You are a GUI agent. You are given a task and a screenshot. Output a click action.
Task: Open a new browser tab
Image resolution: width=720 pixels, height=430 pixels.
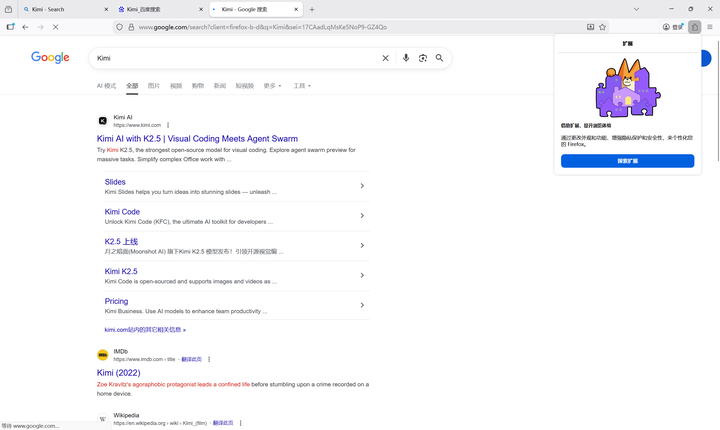[312, 9]
